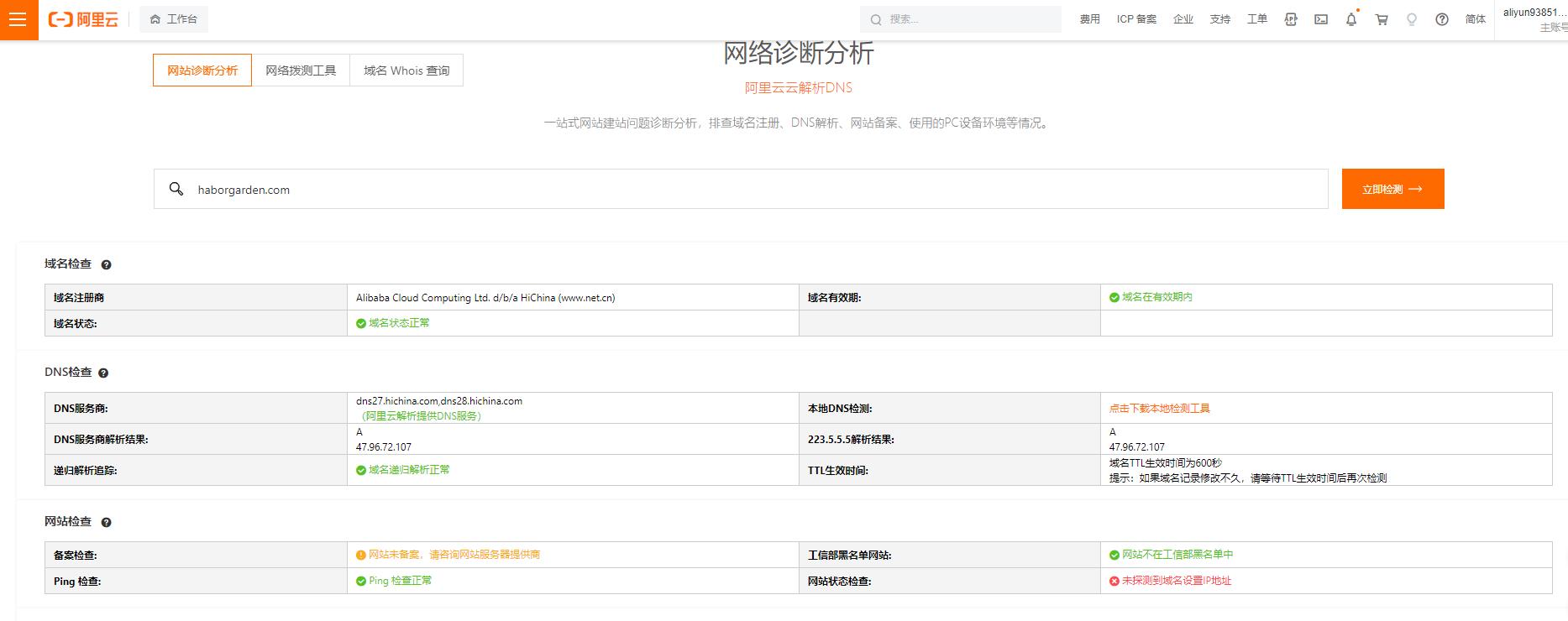Click the 点击下载本地检测工具 link
The image size is (1568, 621).
1160,409
